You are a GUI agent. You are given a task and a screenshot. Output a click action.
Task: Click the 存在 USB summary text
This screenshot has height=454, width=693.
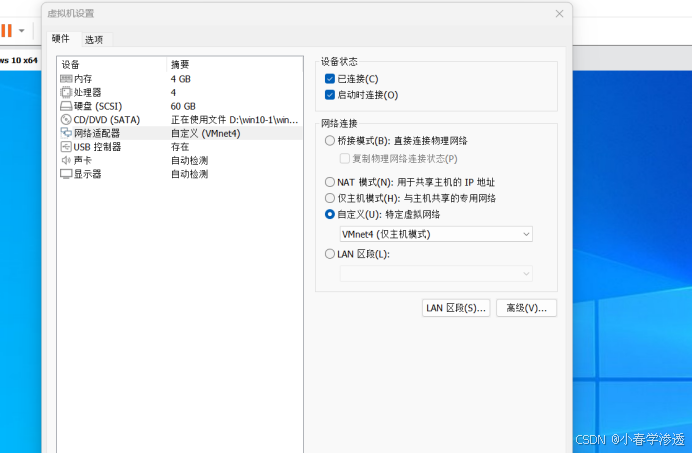click(180, 147)
